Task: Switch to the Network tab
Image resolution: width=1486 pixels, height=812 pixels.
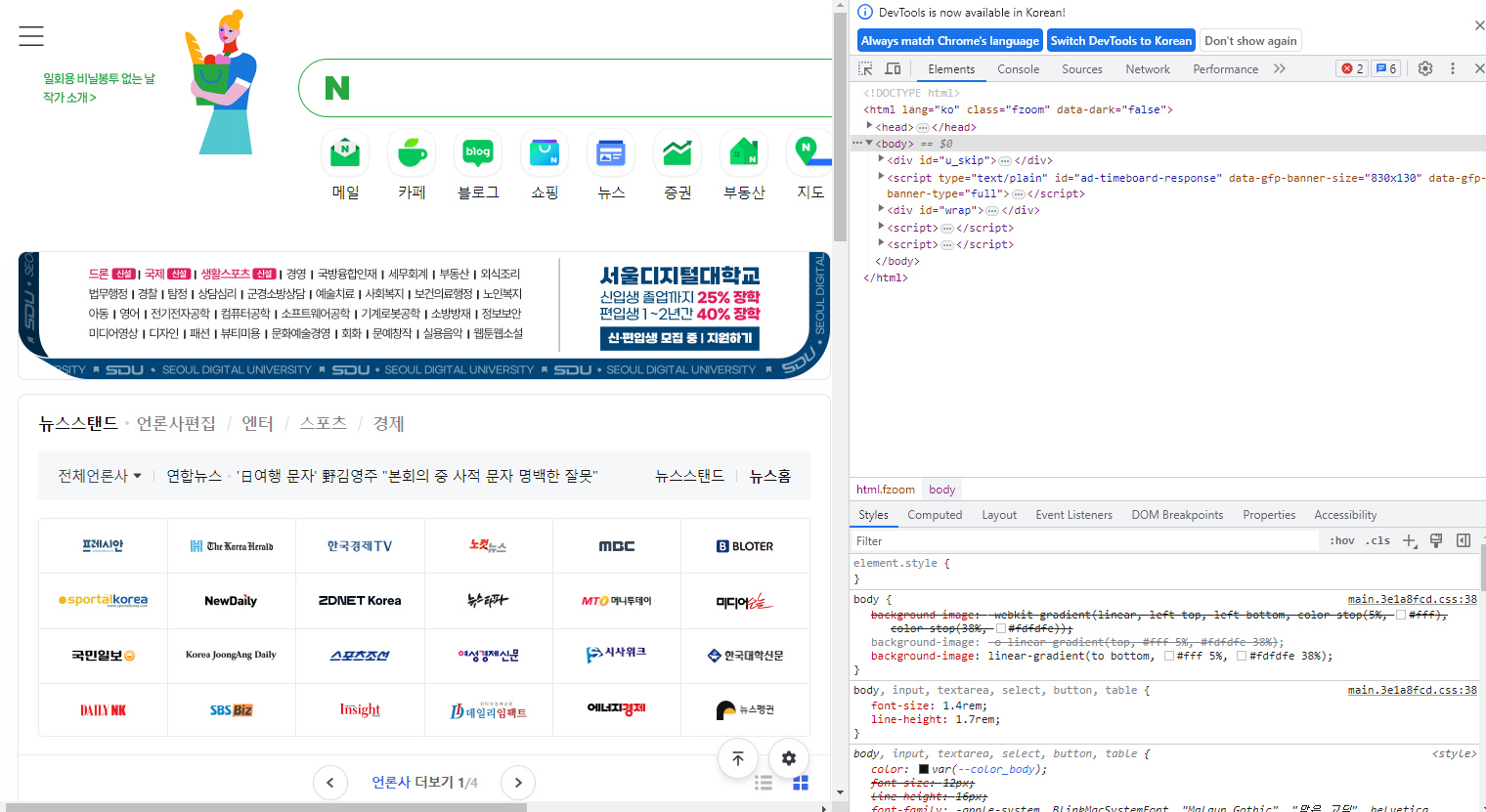Action: pos(1148,69)
